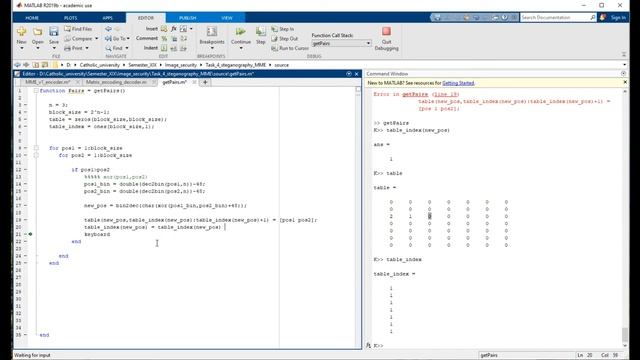Click the notification bell icon
The image size is (640, 360).
pos(603,17)
